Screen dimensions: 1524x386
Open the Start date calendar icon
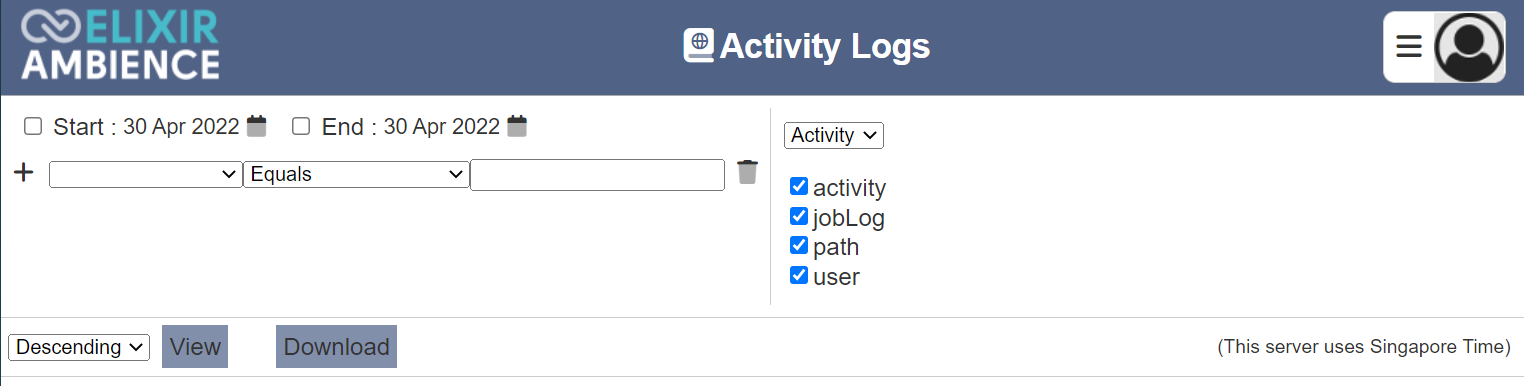point(257,126)
